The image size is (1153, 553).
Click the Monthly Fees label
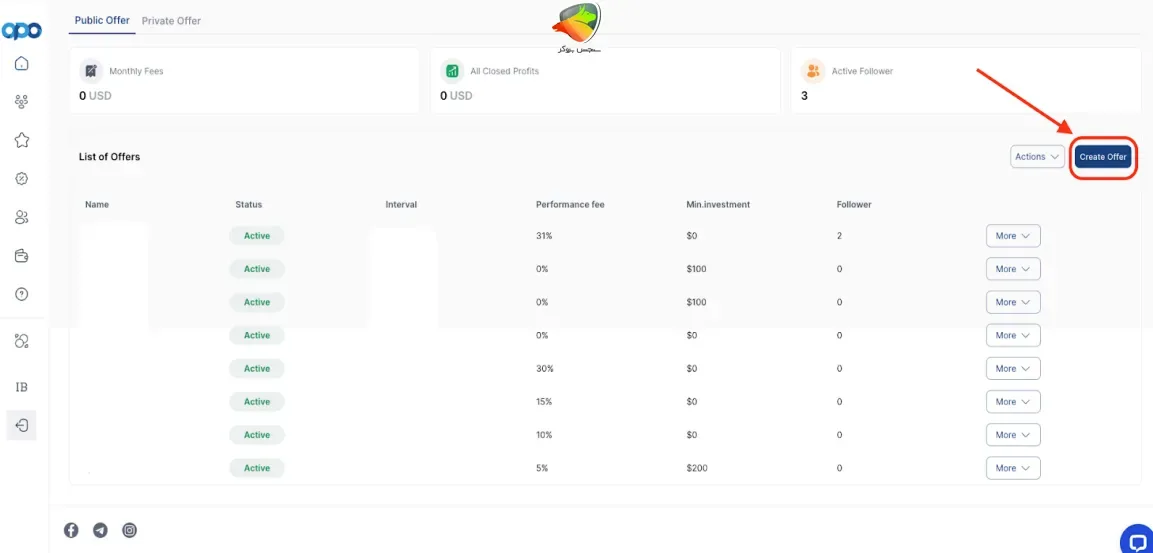coord(136,71)
